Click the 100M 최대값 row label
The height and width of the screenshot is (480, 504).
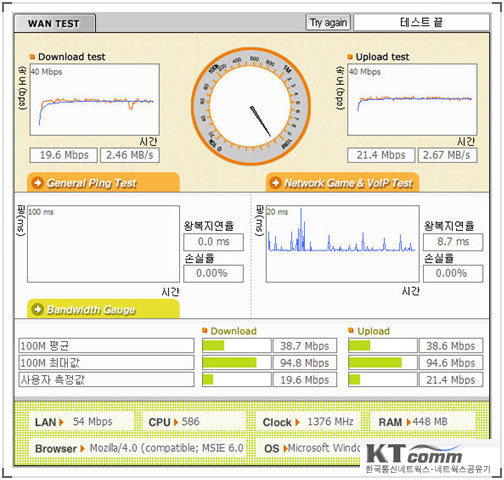106,363
